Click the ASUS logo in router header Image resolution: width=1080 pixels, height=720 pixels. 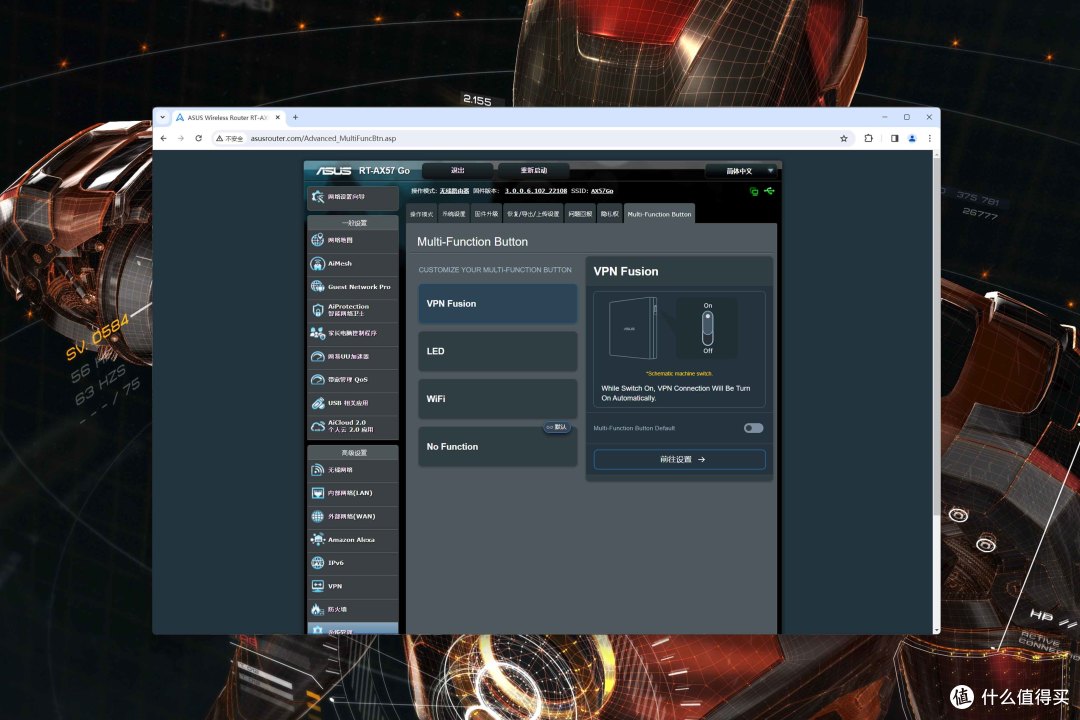pos(334,171)
